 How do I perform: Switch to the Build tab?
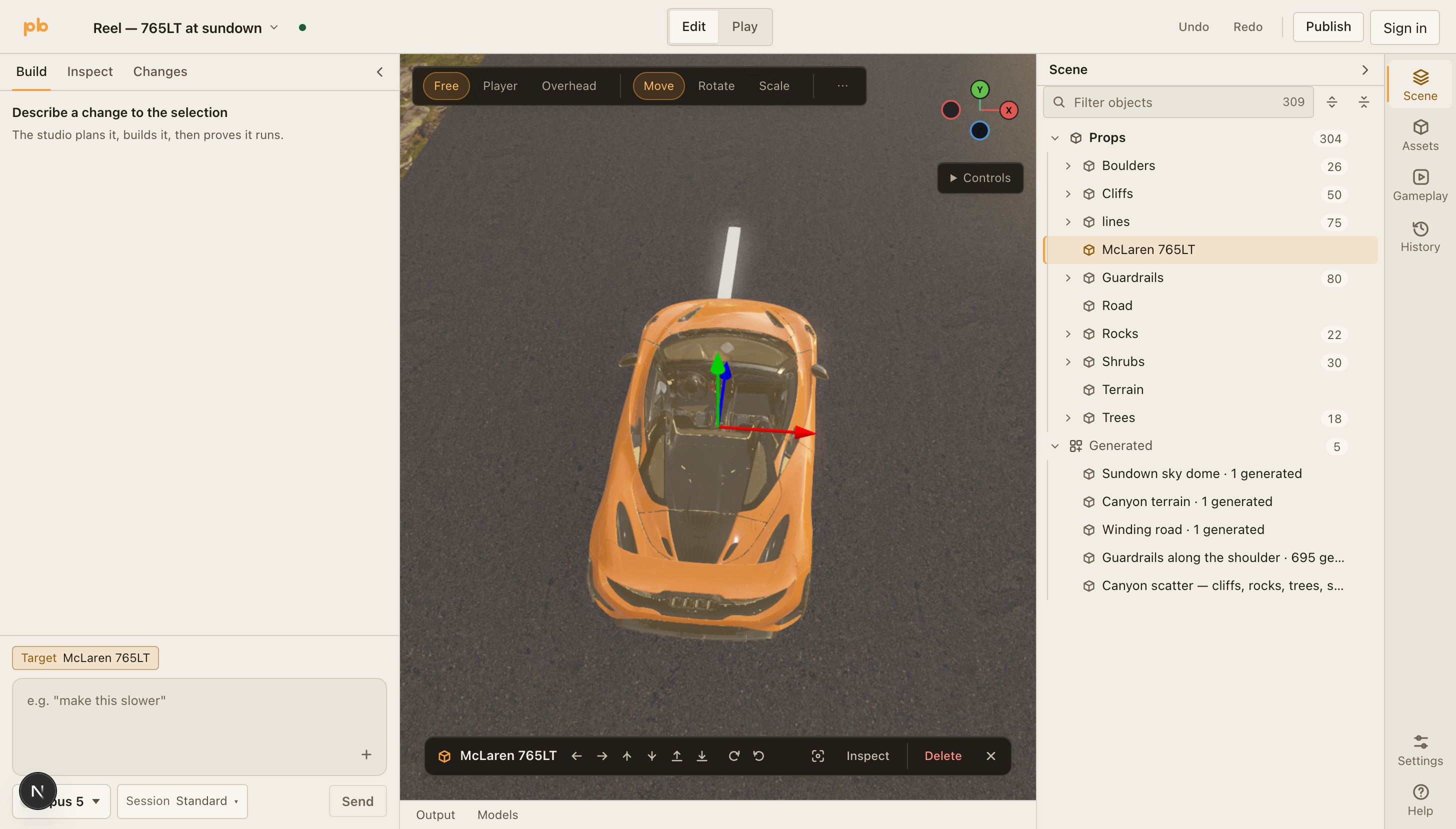pyautogui.click(x=31, y=71)
